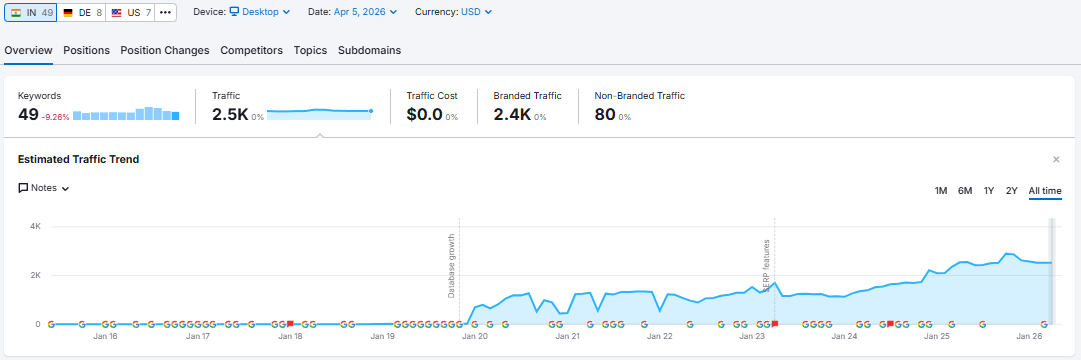
Task: Click the last Google update icon near Jan 26
Action: (1044, 323)
